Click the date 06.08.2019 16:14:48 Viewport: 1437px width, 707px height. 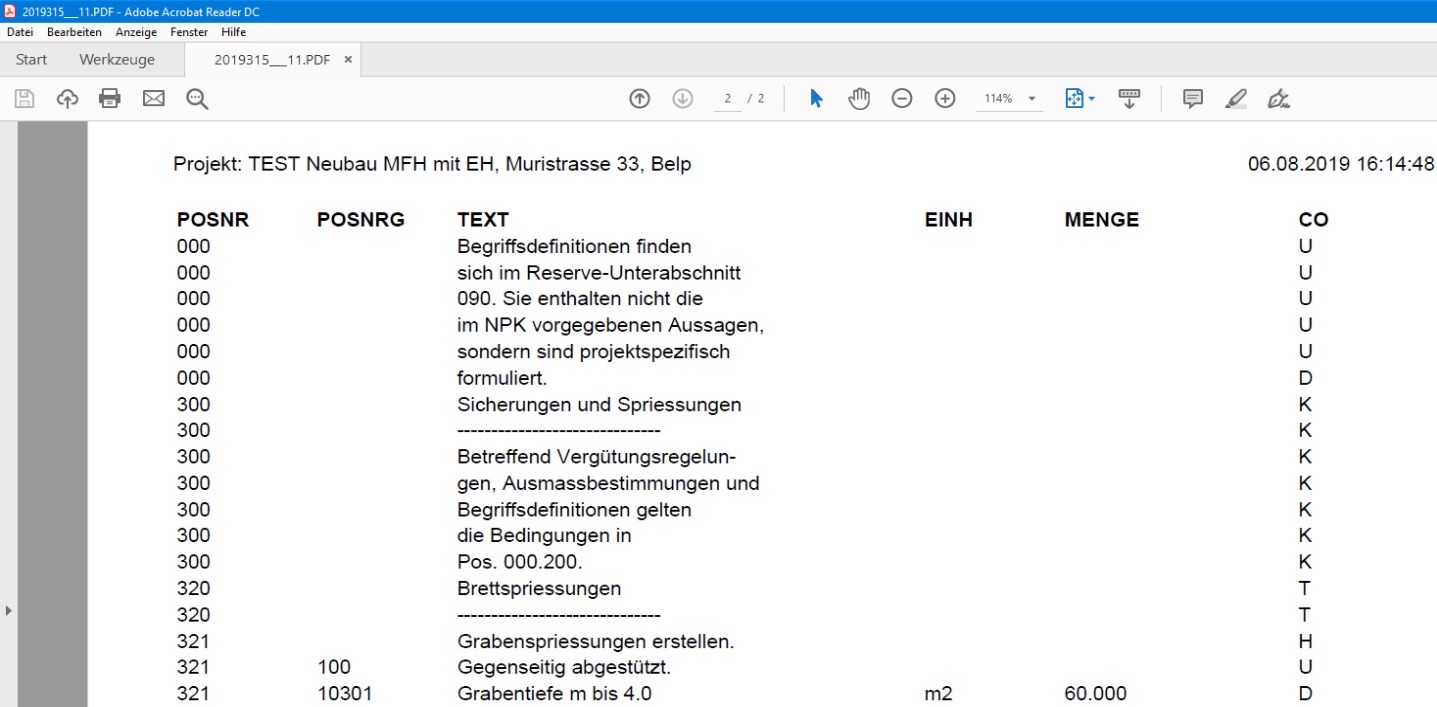1341,164
